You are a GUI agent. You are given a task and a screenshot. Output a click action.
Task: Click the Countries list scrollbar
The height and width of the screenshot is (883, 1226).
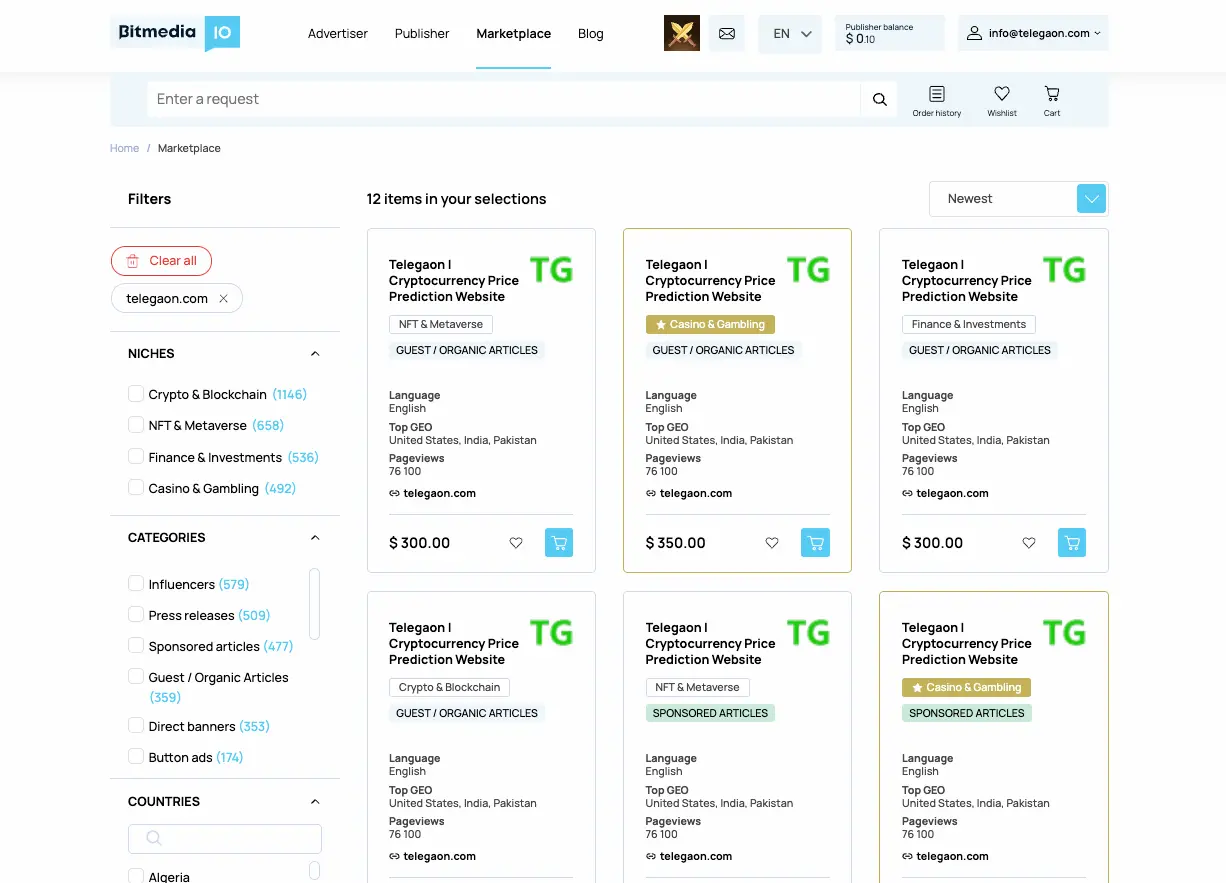pos(315,871)
